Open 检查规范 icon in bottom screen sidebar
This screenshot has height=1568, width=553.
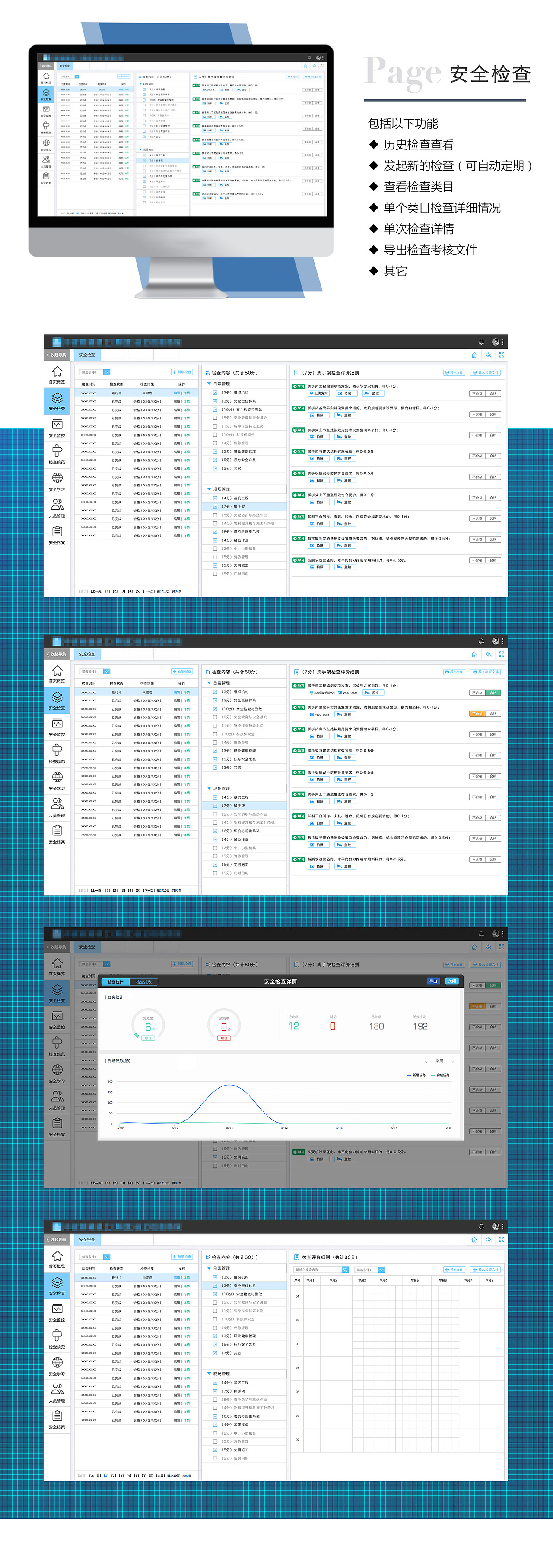tap(57, 1335)
